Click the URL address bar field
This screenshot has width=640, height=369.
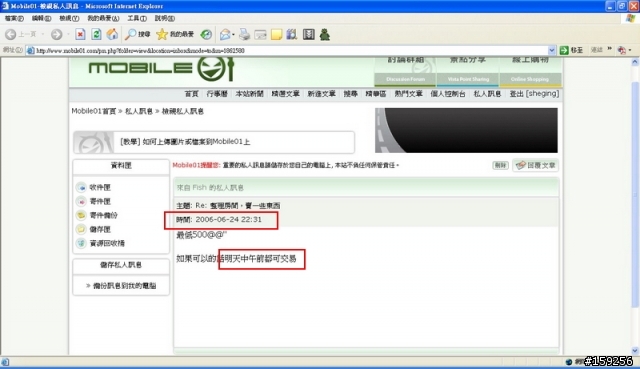pos(291,51)
